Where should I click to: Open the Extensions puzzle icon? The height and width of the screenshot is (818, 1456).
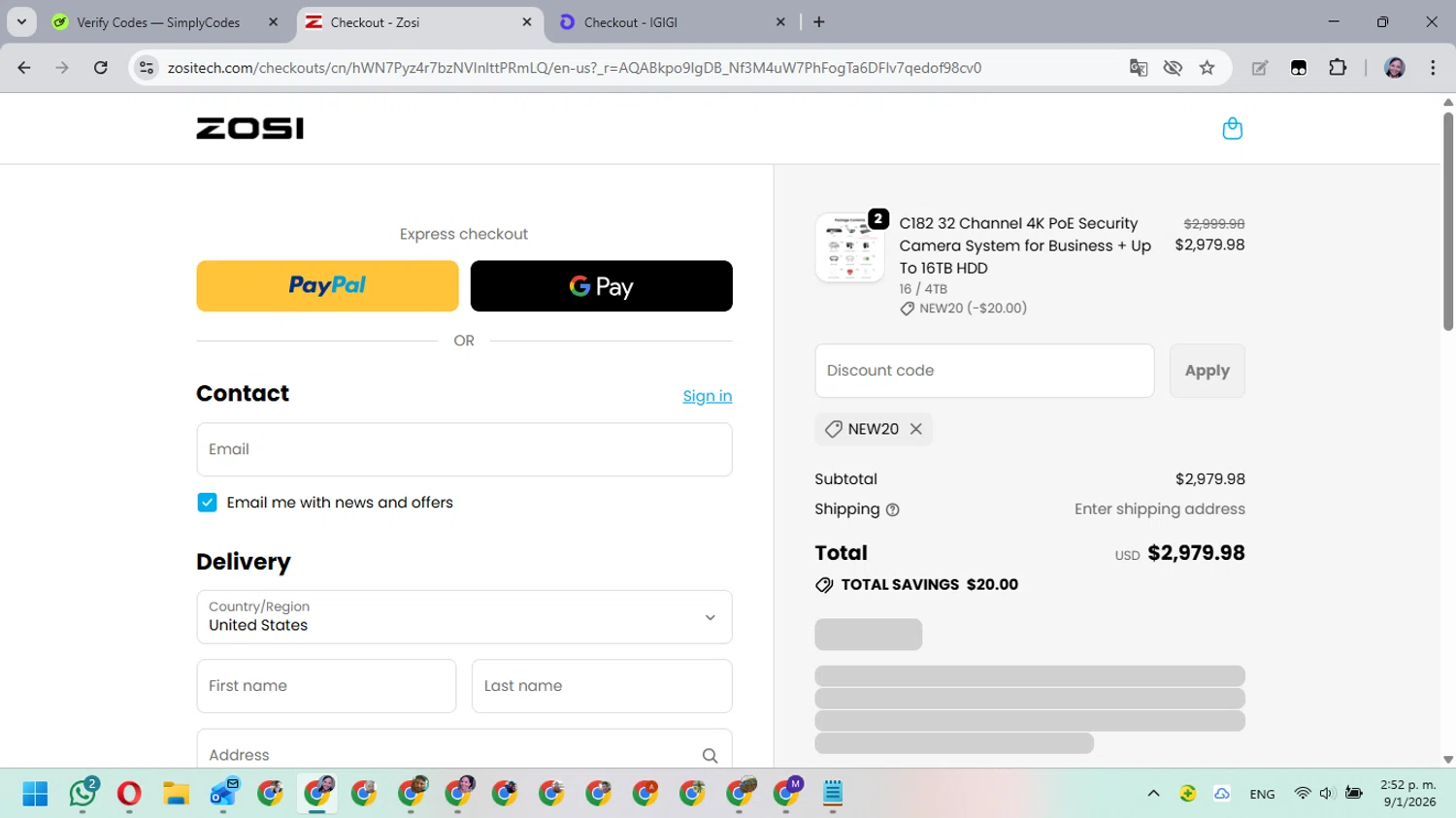1338,68
